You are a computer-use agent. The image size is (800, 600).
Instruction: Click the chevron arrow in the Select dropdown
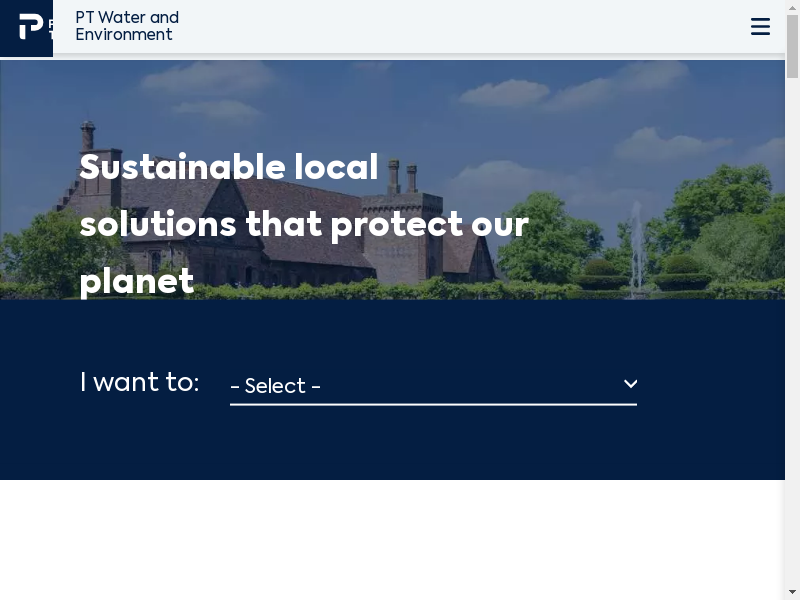[630, 384]
